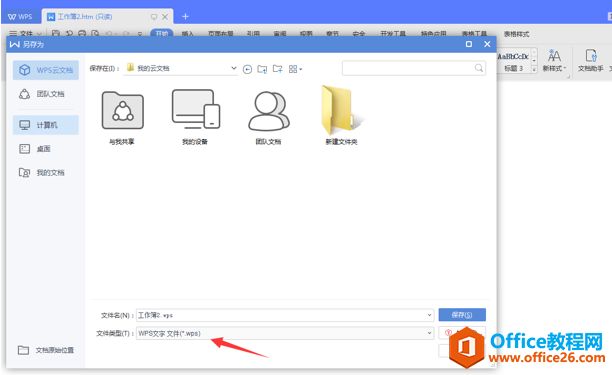Open the yellow 新建文件夹 folder
The width and height of the screenshot is (612, 375).
coord(342,116)
